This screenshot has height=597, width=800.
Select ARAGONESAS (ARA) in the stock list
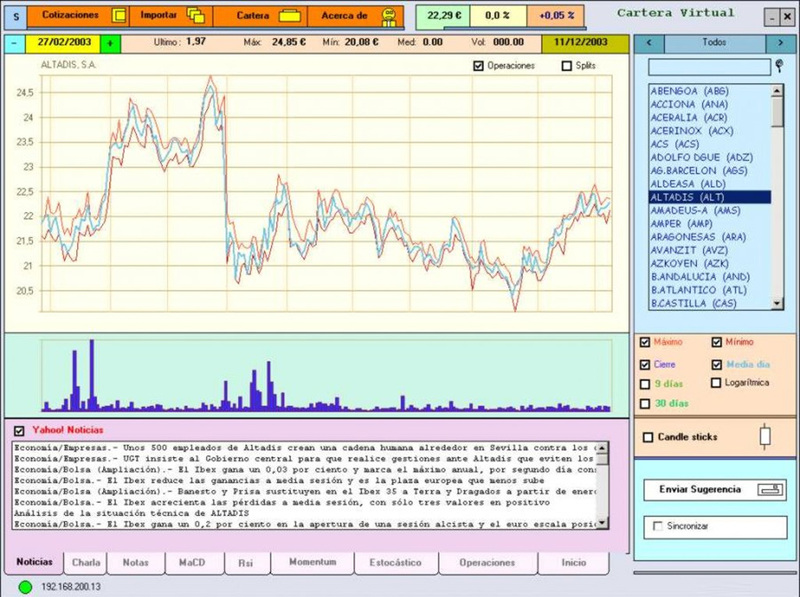click(x=710, y=237)
